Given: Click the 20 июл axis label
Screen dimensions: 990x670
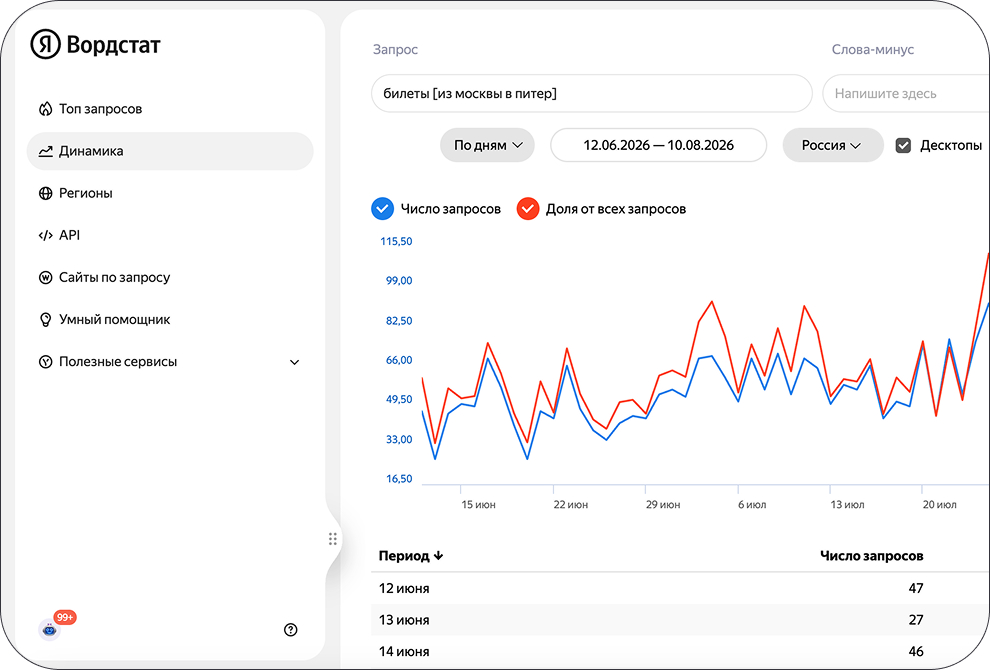Looking at the screenshot, I should (x=939, y=505).
